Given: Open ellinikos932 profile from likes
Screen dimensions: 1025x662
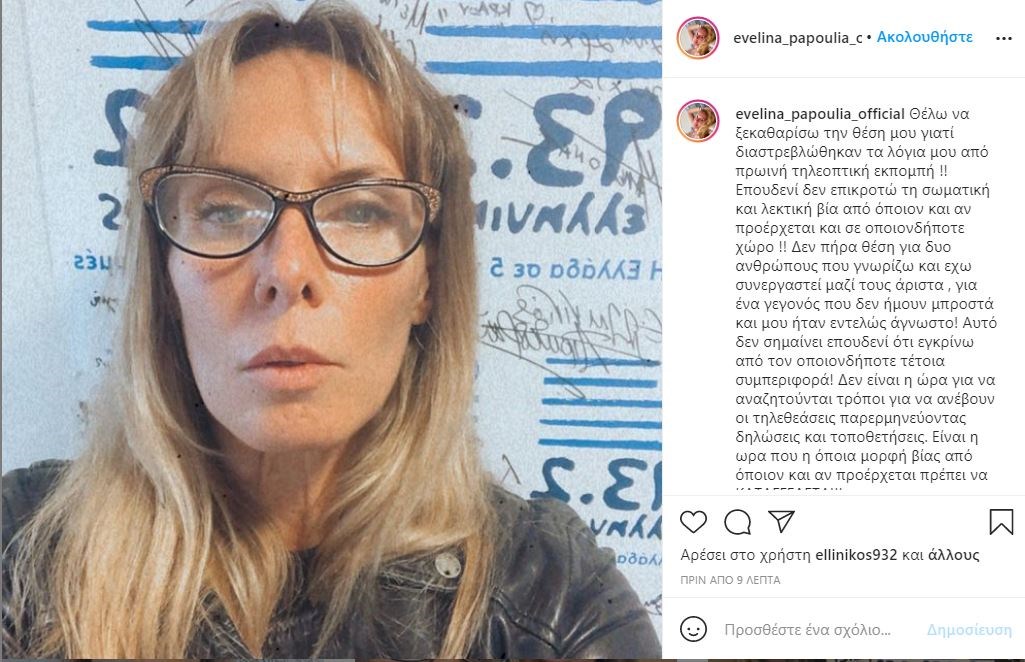Looking at the screenshot, I should point(856,555).
